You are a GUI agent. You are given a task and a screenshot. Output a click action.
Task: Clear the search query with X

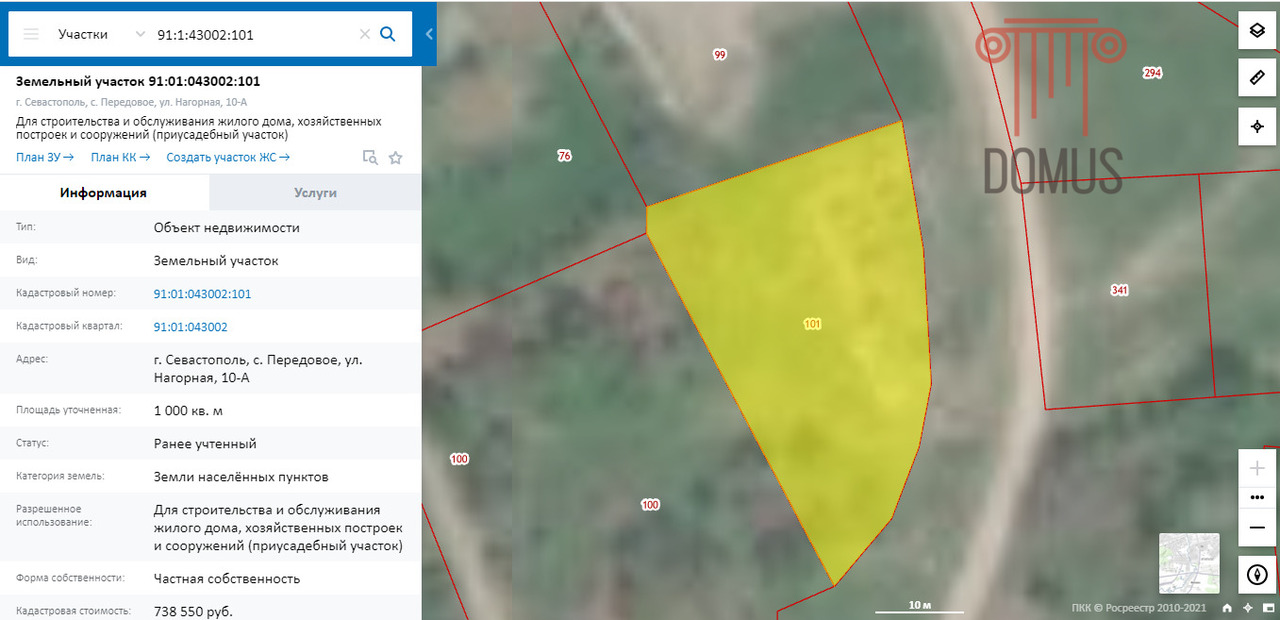tap(365, 34)
